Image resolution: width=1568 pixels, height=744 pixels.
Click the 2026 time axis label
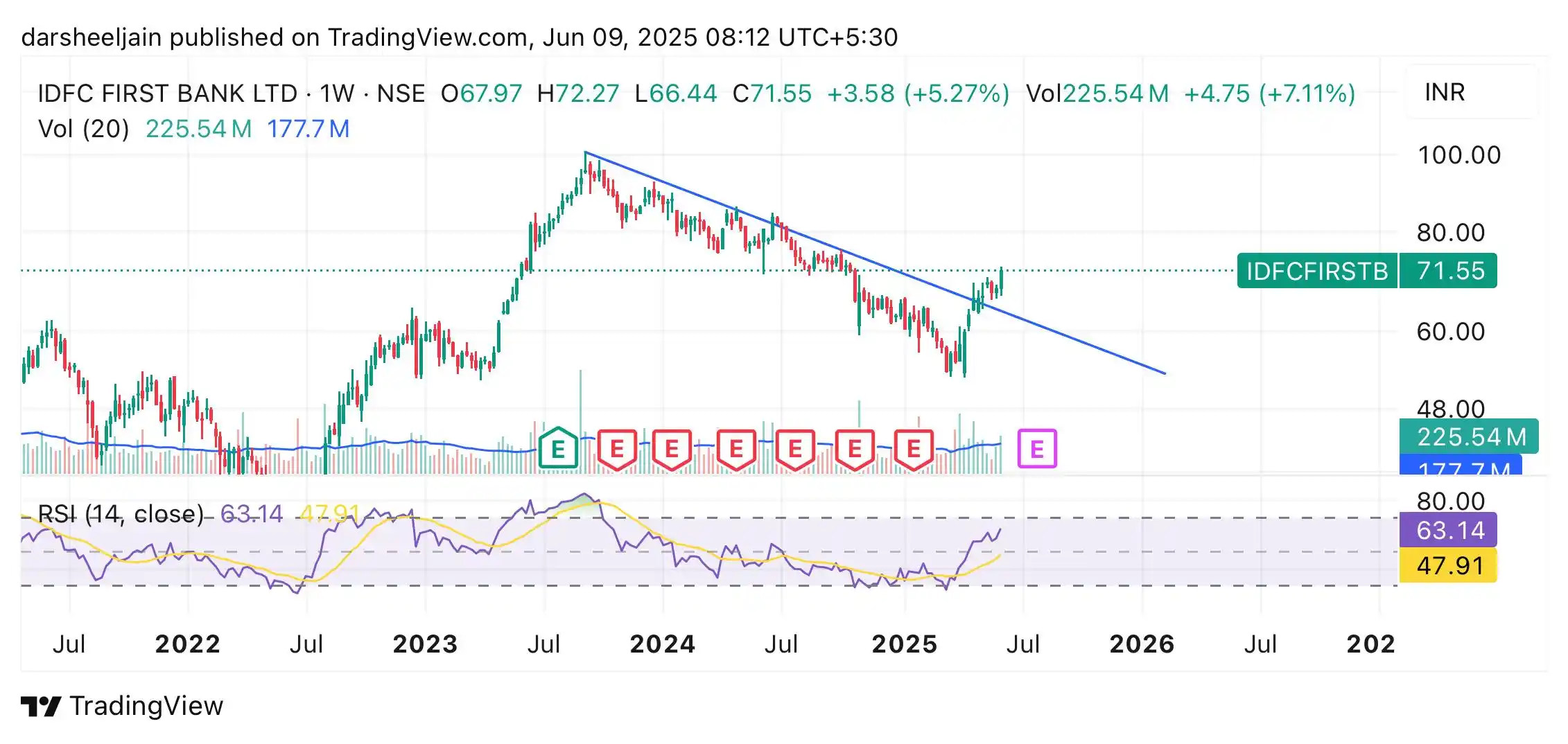tap(1142, 644)
